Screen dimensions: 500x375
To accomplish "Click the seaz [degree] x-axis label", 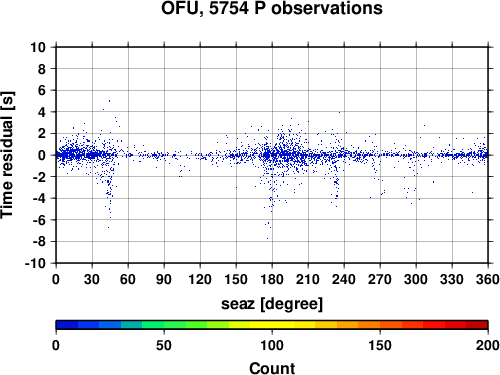I will pyautogui.click(x=272, y=304).
